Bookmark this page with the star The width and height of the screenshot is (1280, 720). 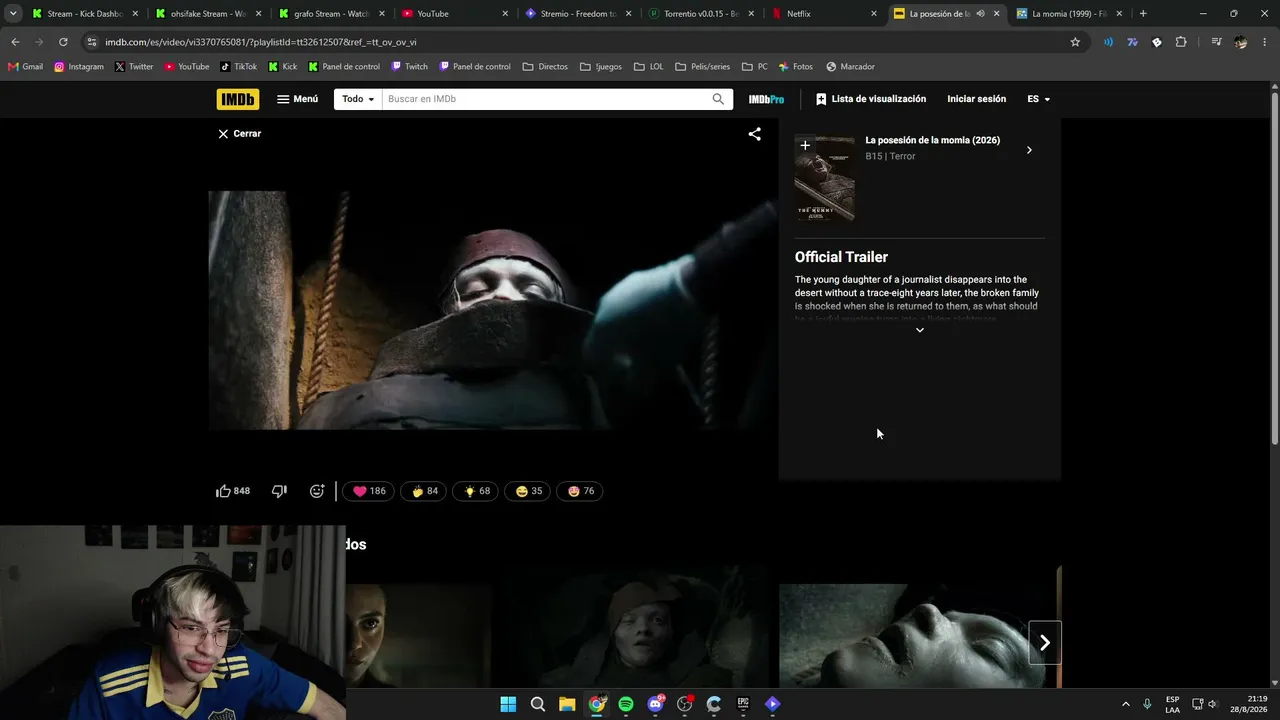[x=1075, y=42]
